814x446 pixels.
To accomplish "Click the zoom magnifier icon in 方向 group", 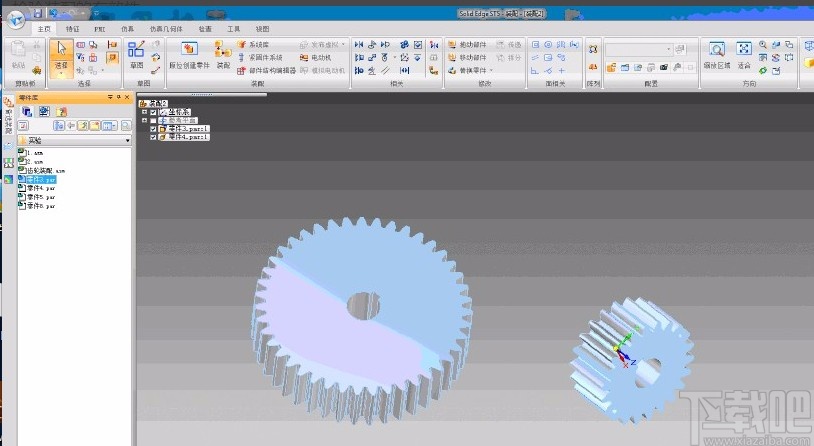I will click(763, 45).
